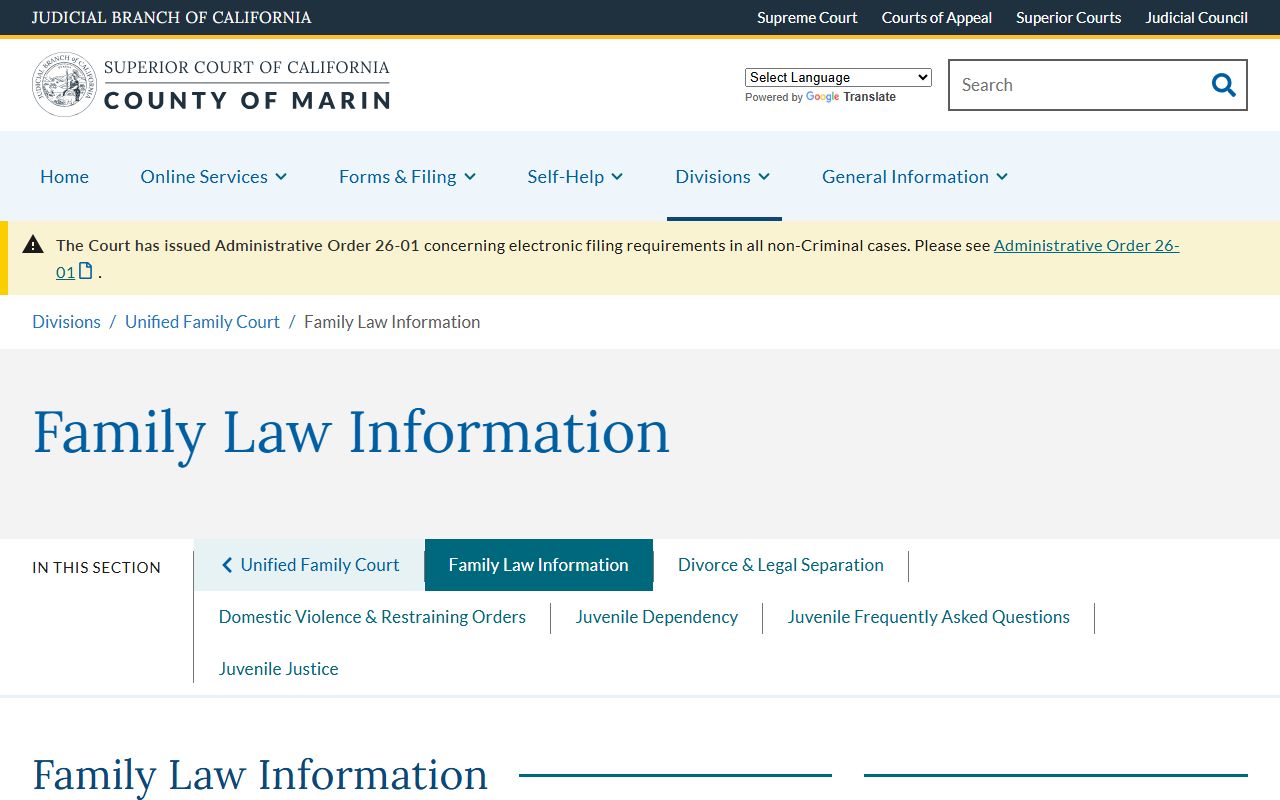This screenshot has height=800, width=1280.
Task: Open the Courts of Appeal link
Action: tap(937, 17)
